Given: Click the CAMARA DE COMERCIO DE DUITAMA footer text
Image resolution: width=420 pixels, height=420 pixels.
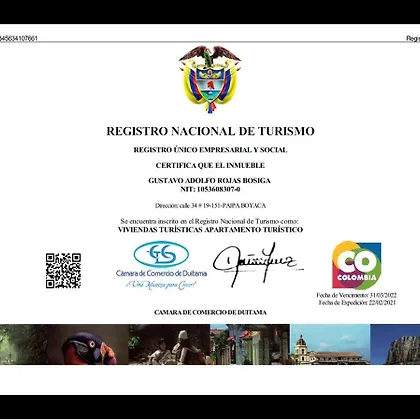Looking at the screenshot, I should pyautogui.click(x=210, y=313).
